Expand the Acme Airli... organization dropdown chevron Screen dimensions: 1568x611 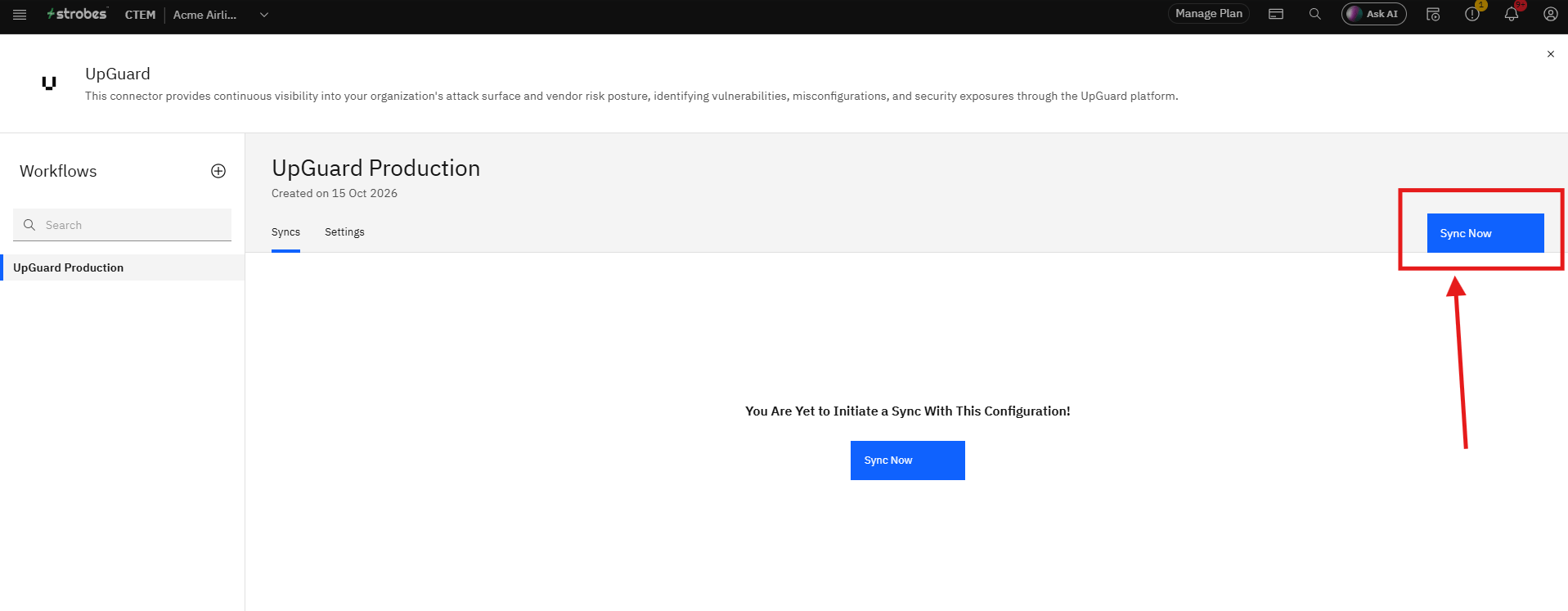[264, 15]
